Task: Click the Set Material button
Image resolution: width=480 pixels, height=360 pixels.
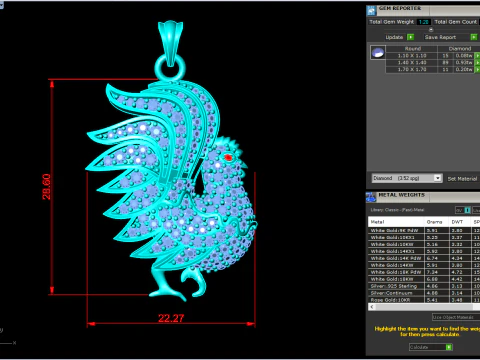Action: pos(462,179)
